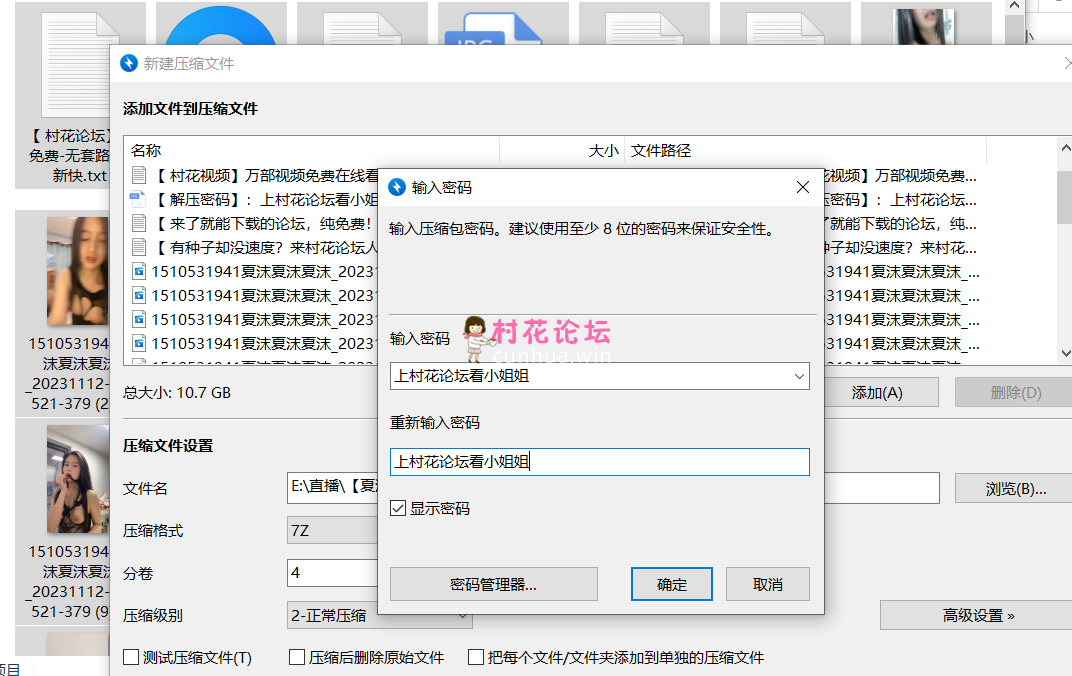
Task: Click the Bandizip icon in 新建压缩文件 title bar
Action: click(129, 63)
